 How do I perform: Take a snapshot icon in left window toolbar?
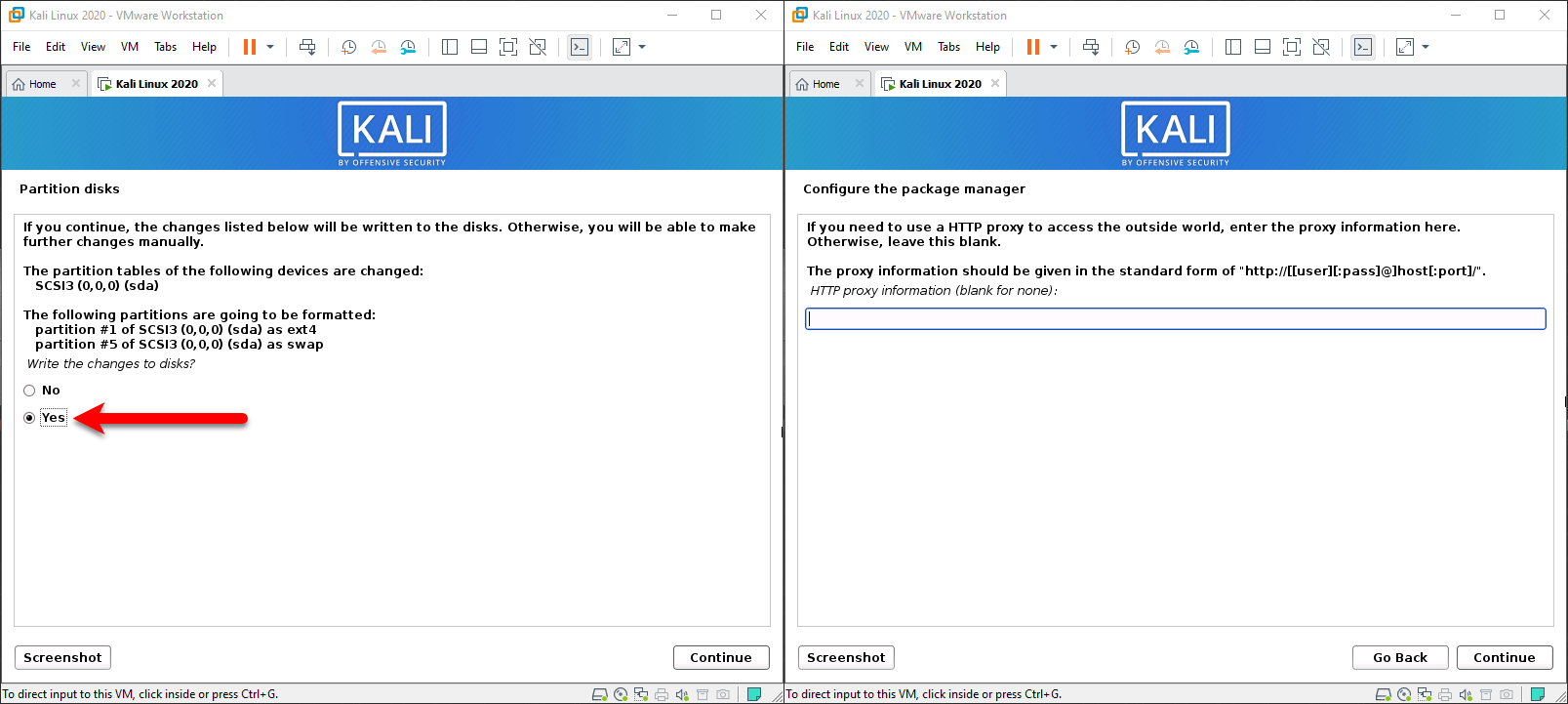(348, 47)
